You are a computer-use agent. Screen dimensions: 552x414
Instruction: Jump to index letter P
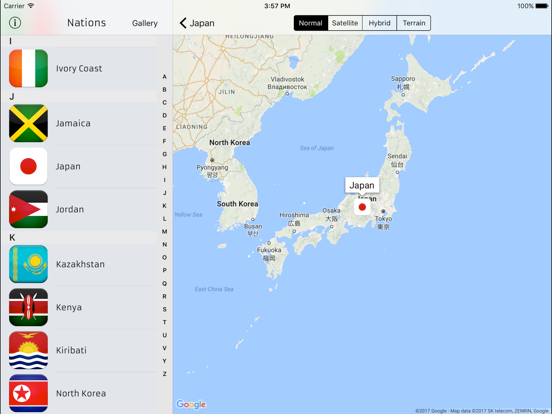click(x=164, y=270)
